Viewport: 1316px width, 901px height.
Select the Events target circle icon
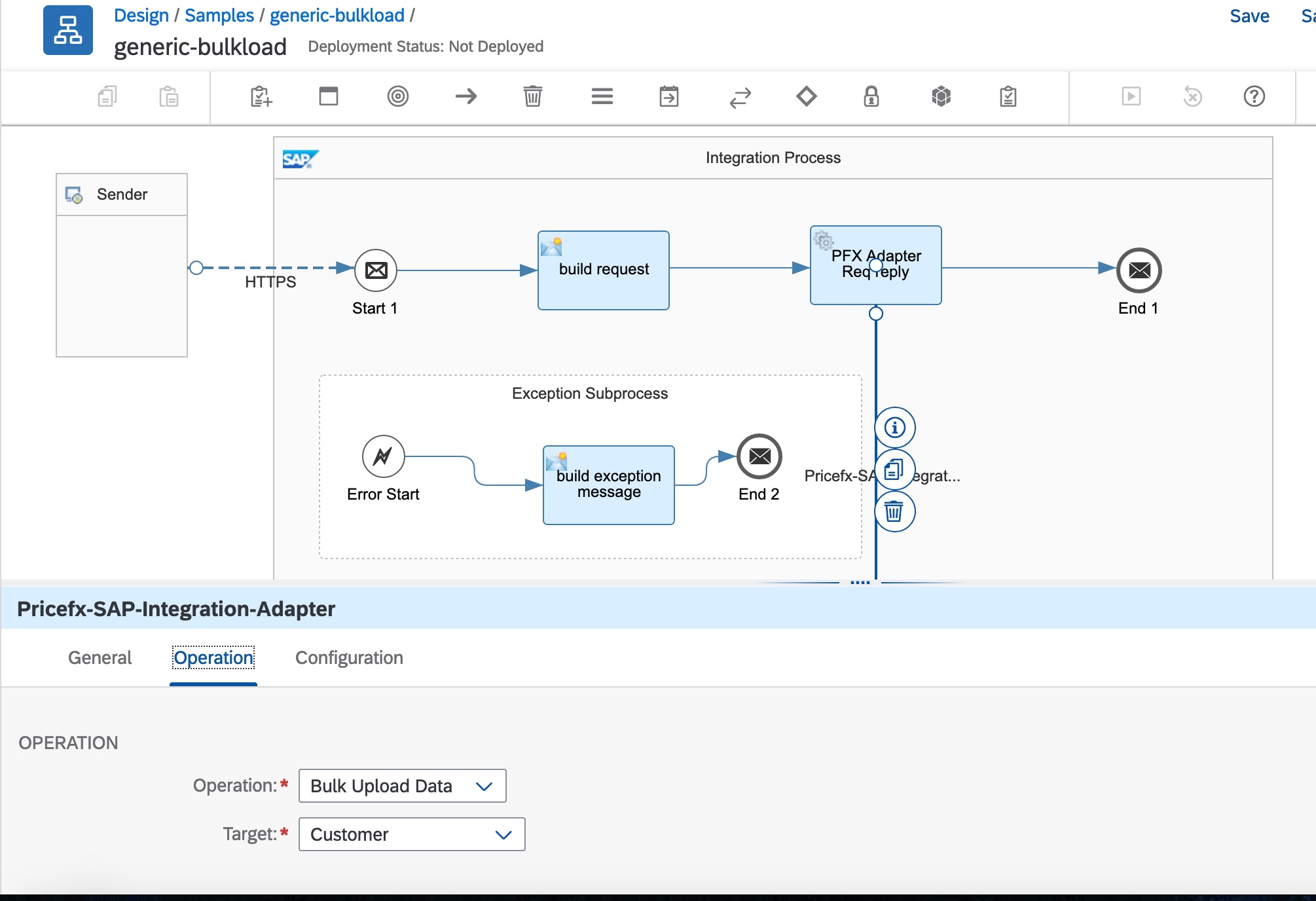point(397,97)
